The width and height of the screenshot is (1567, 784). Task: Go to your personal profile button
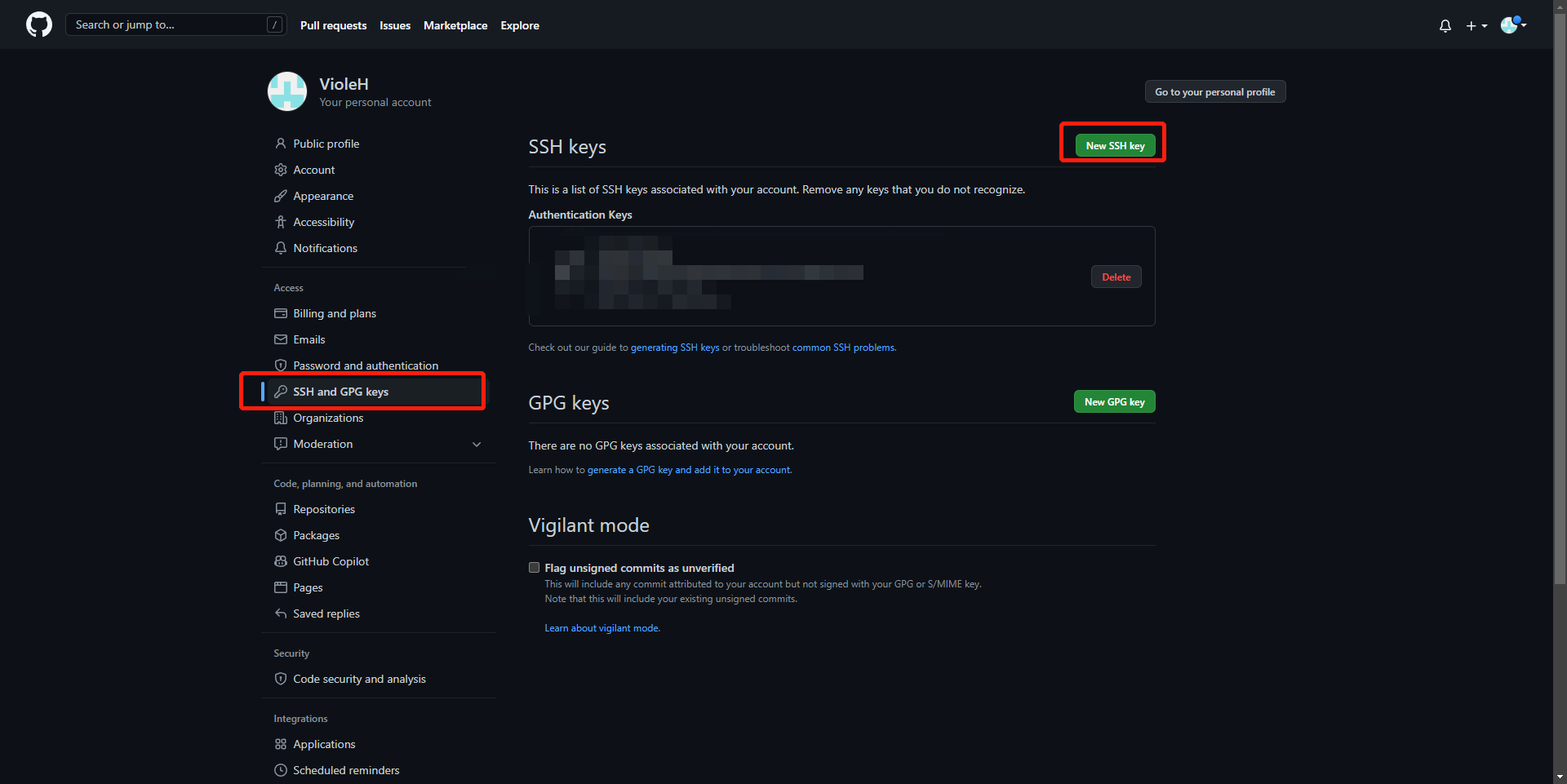pyautogui.click(x=1215, y=92)
